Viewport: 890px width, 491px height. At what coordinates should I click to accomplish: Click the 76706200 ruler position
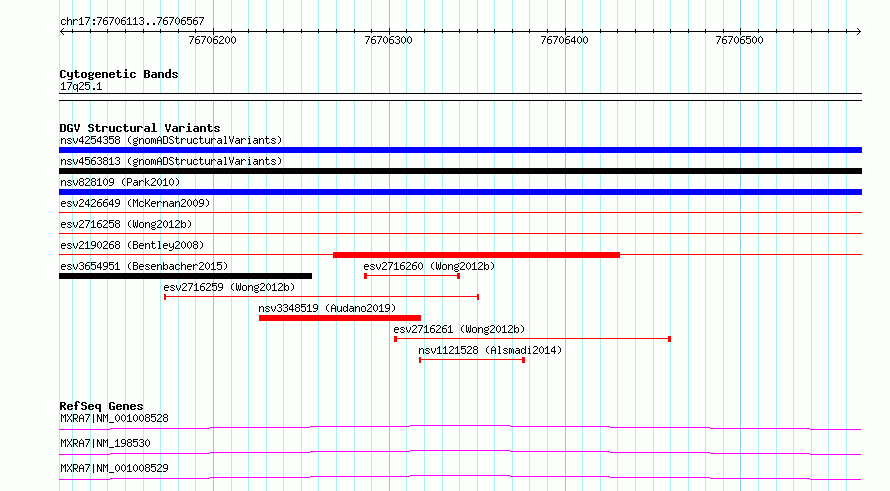(x=212, y=40)
